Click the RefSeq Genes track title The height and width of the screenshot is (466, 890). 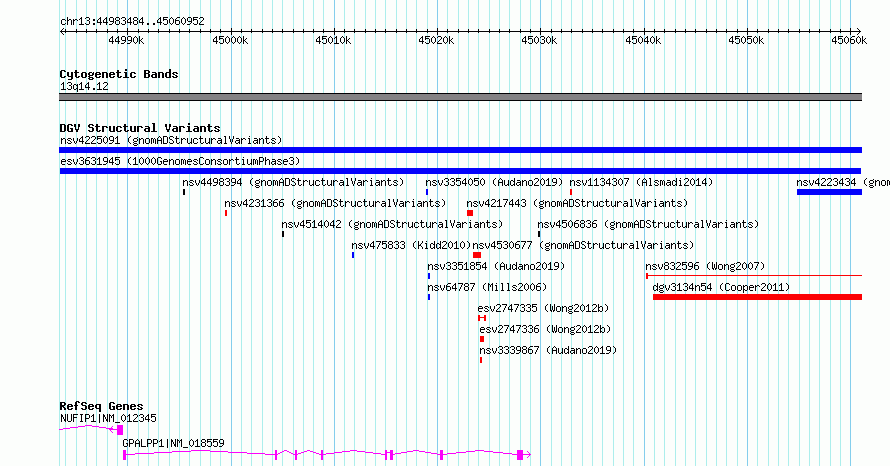point(101,406)
